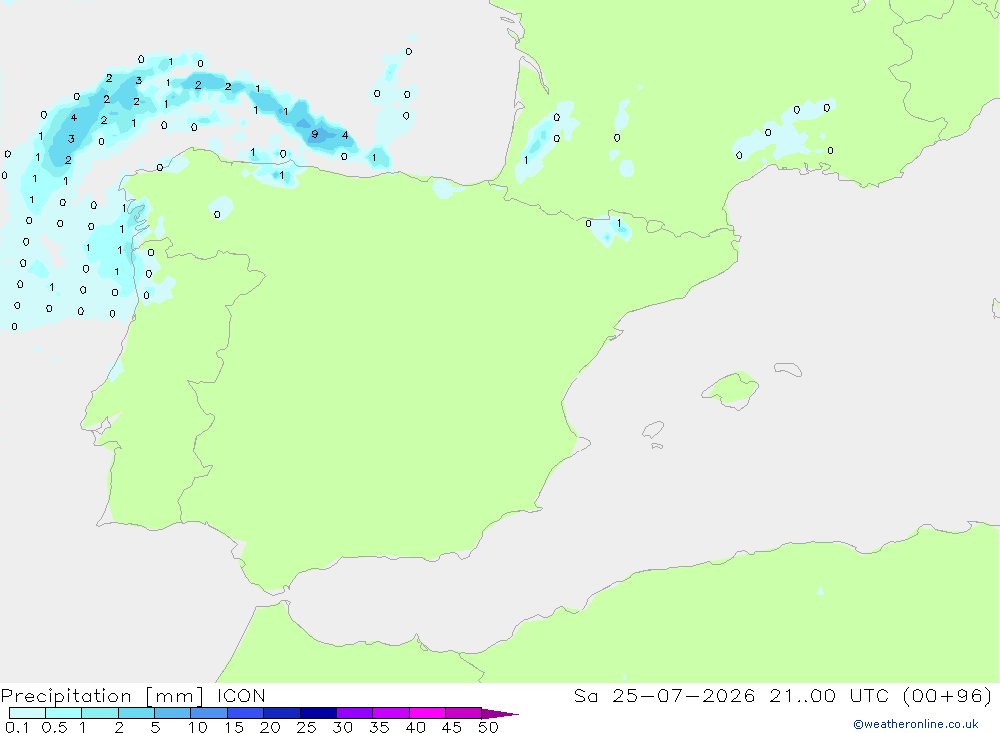1000x733 pixels.
Task: Click the legend label '30'
Action: pyautogui.click(x=342, y=727)
